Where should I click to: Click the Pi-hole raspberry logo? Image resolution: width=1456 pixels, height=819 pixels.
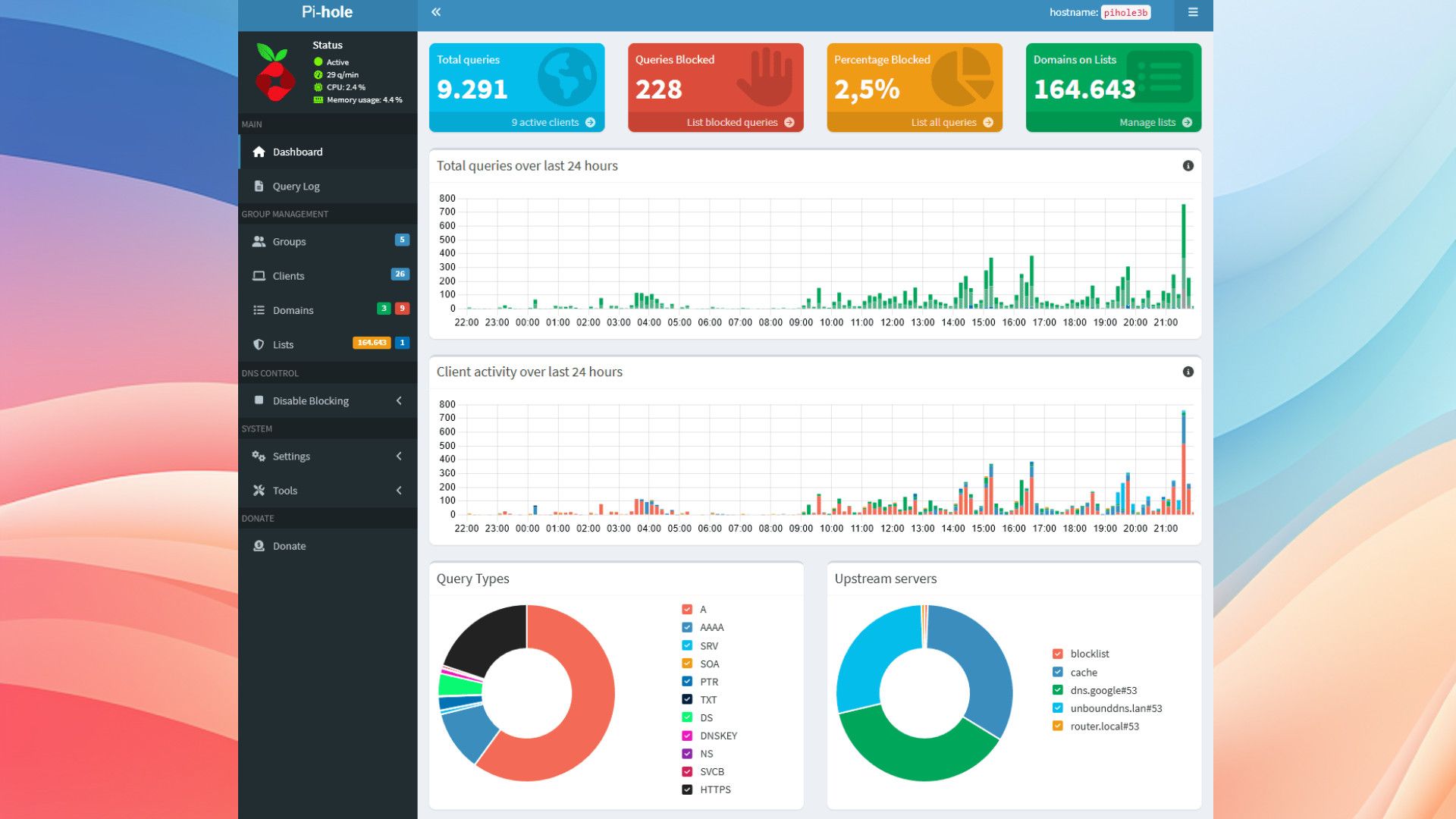tap(275, 73)
